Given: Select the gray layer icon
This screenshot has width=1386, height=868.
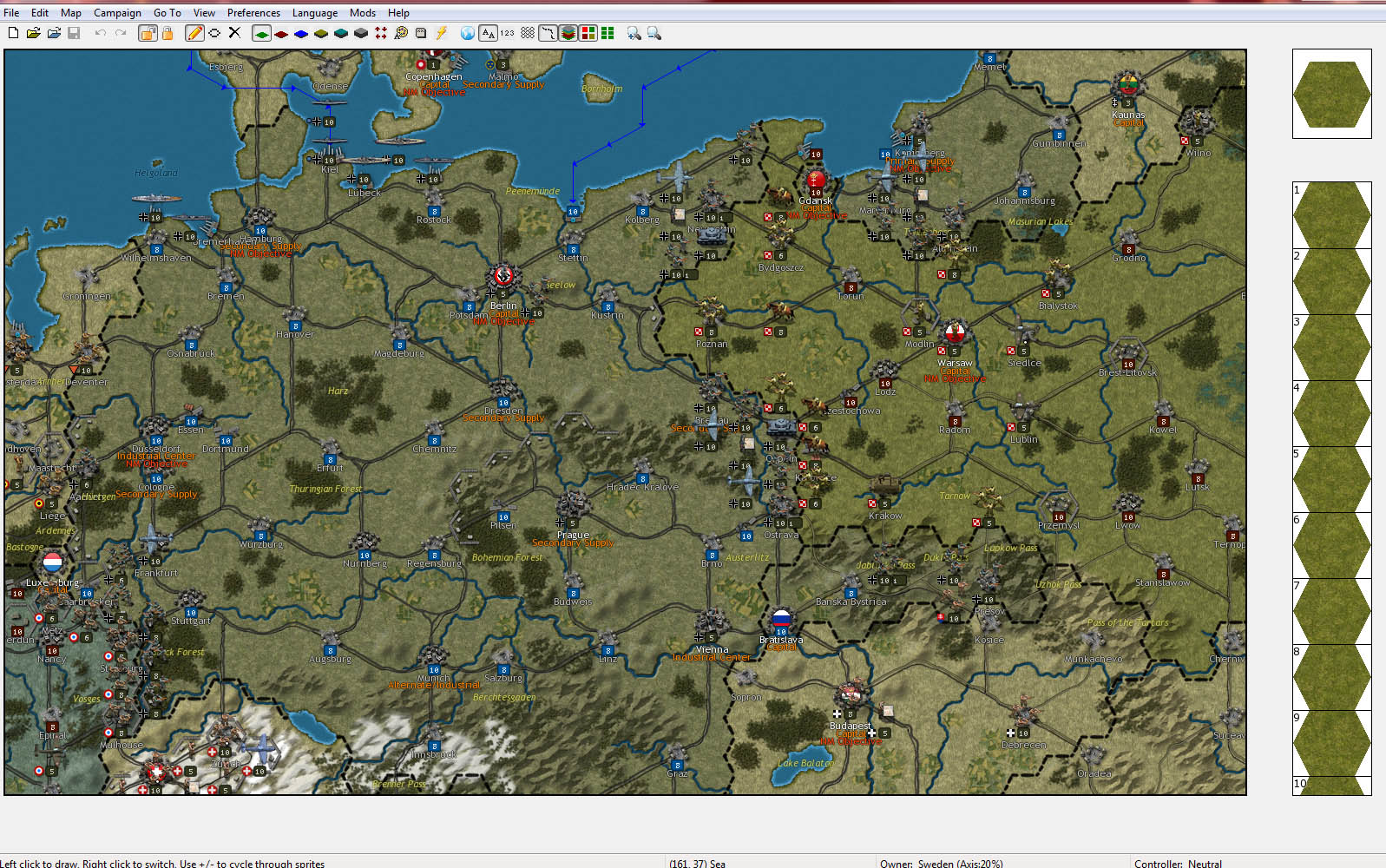Looking at the screenshot, I should 361,33.
